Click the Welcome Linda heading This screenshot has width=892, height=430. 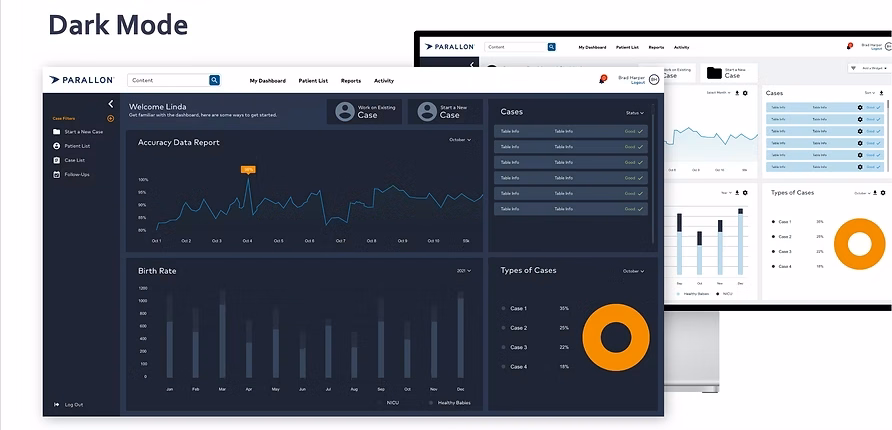pyautogui.click(x=158, y=106)
